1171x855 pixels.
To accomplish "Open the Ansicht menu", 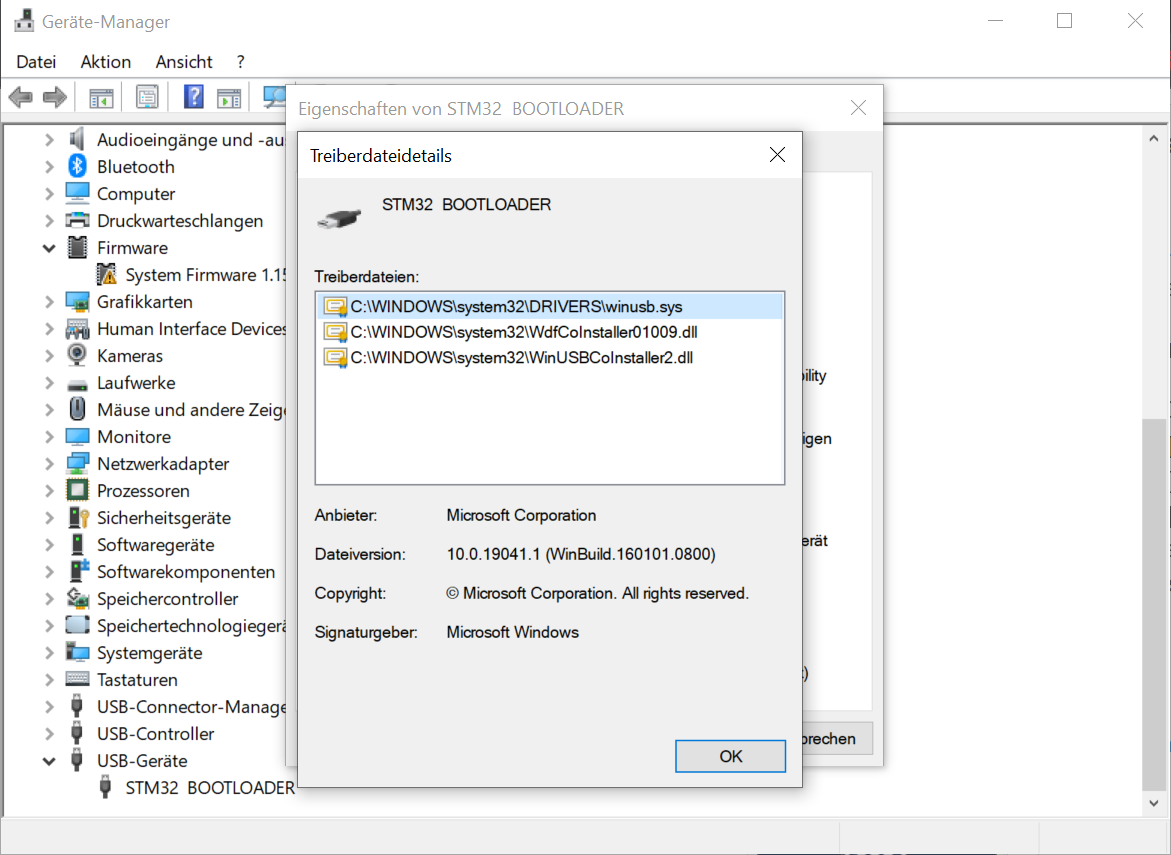I will coord(184,62).
